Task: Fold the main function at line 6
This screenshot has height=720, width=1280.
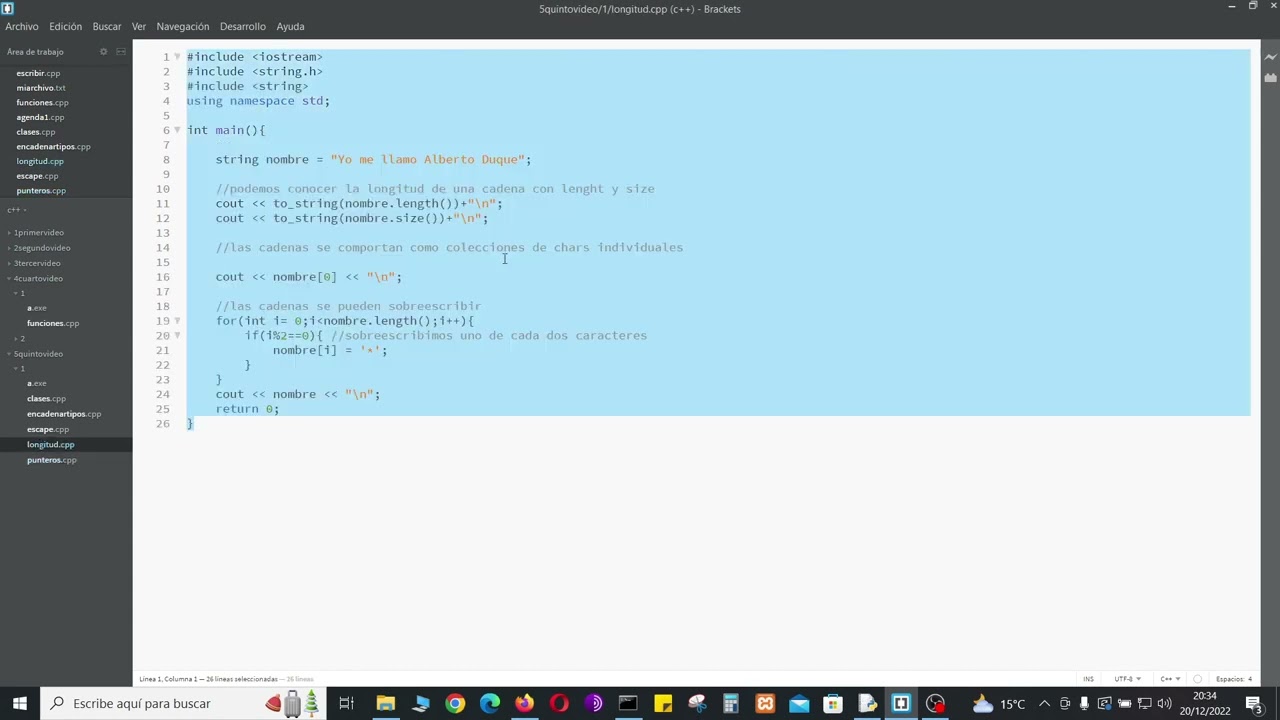Action: pos(177,130)
